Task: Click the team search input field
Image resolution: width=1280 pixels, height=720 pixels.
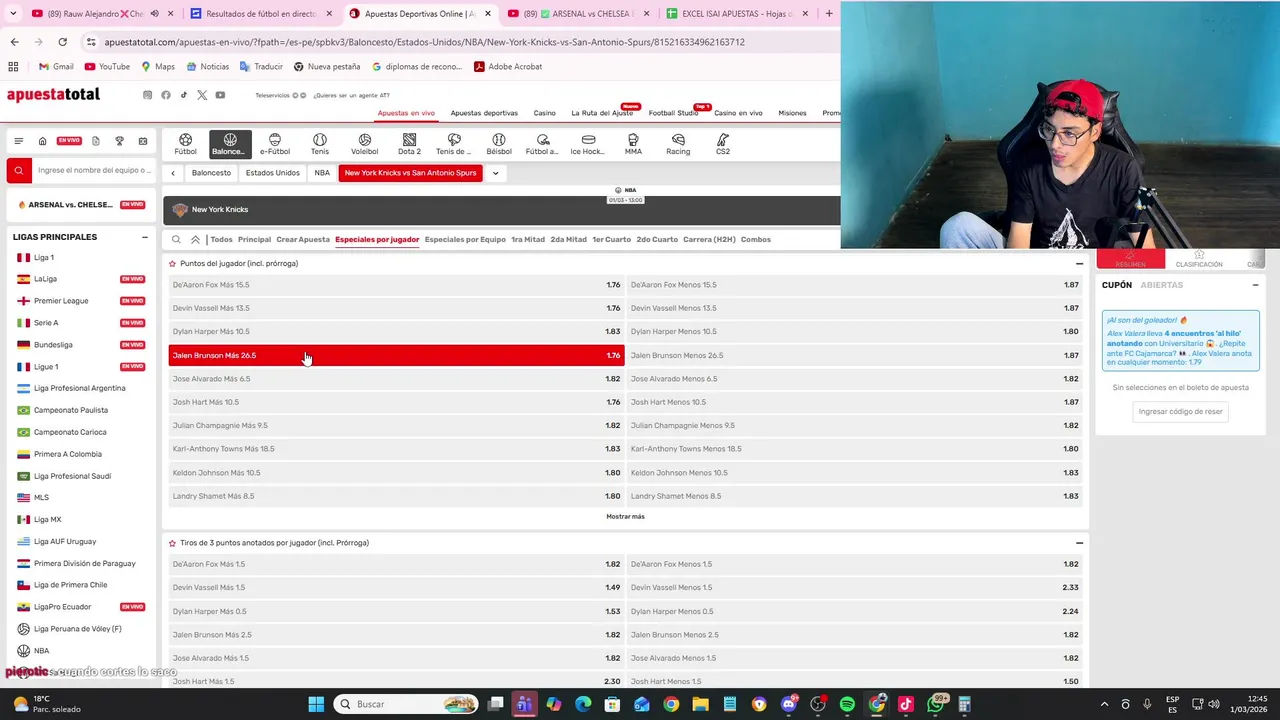Action: coord(94,171)
